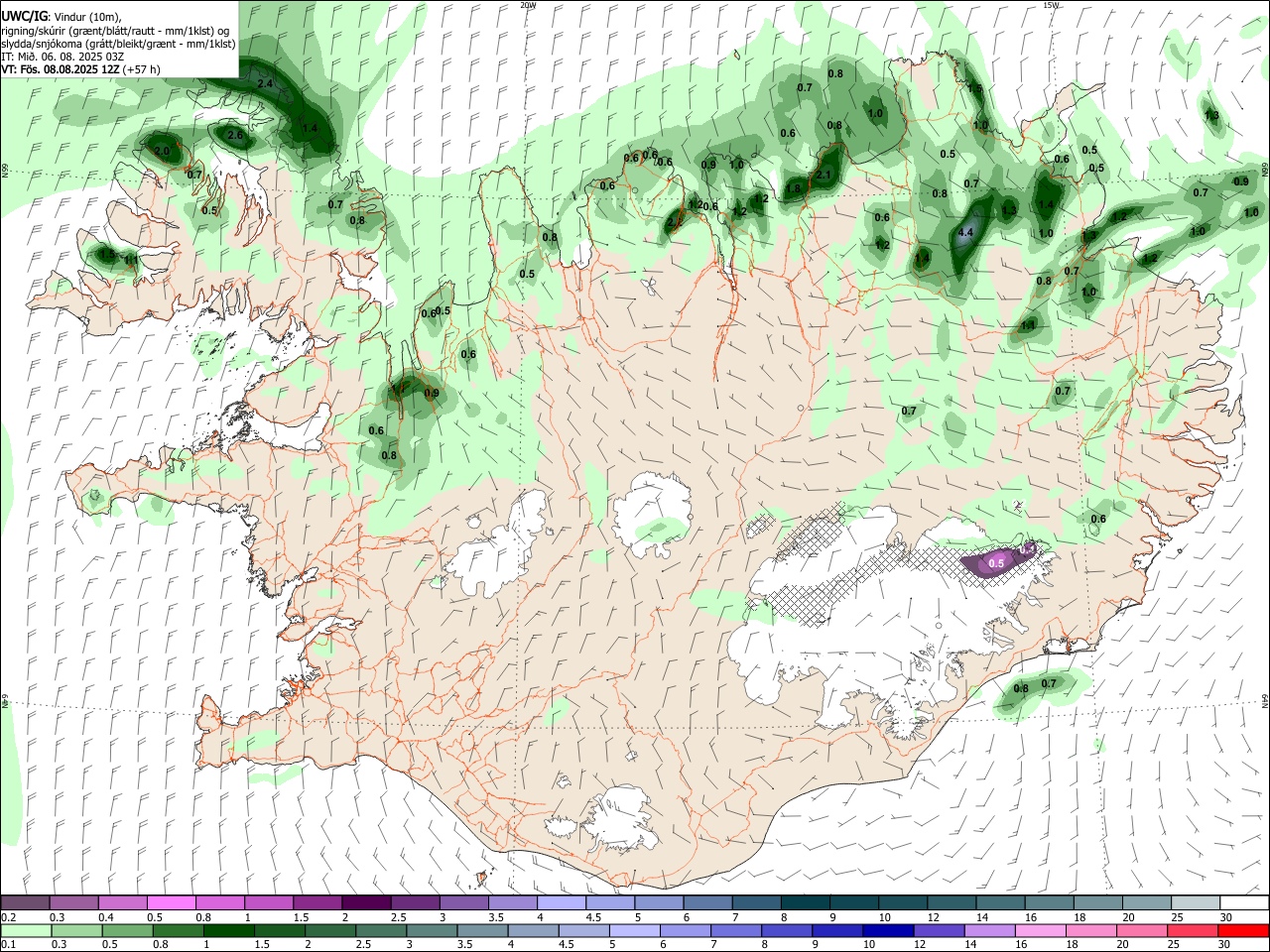1270x952 pixels.
Task: Pick the snow scale swatch from 0.2 to 0.3
Action: 25,902
